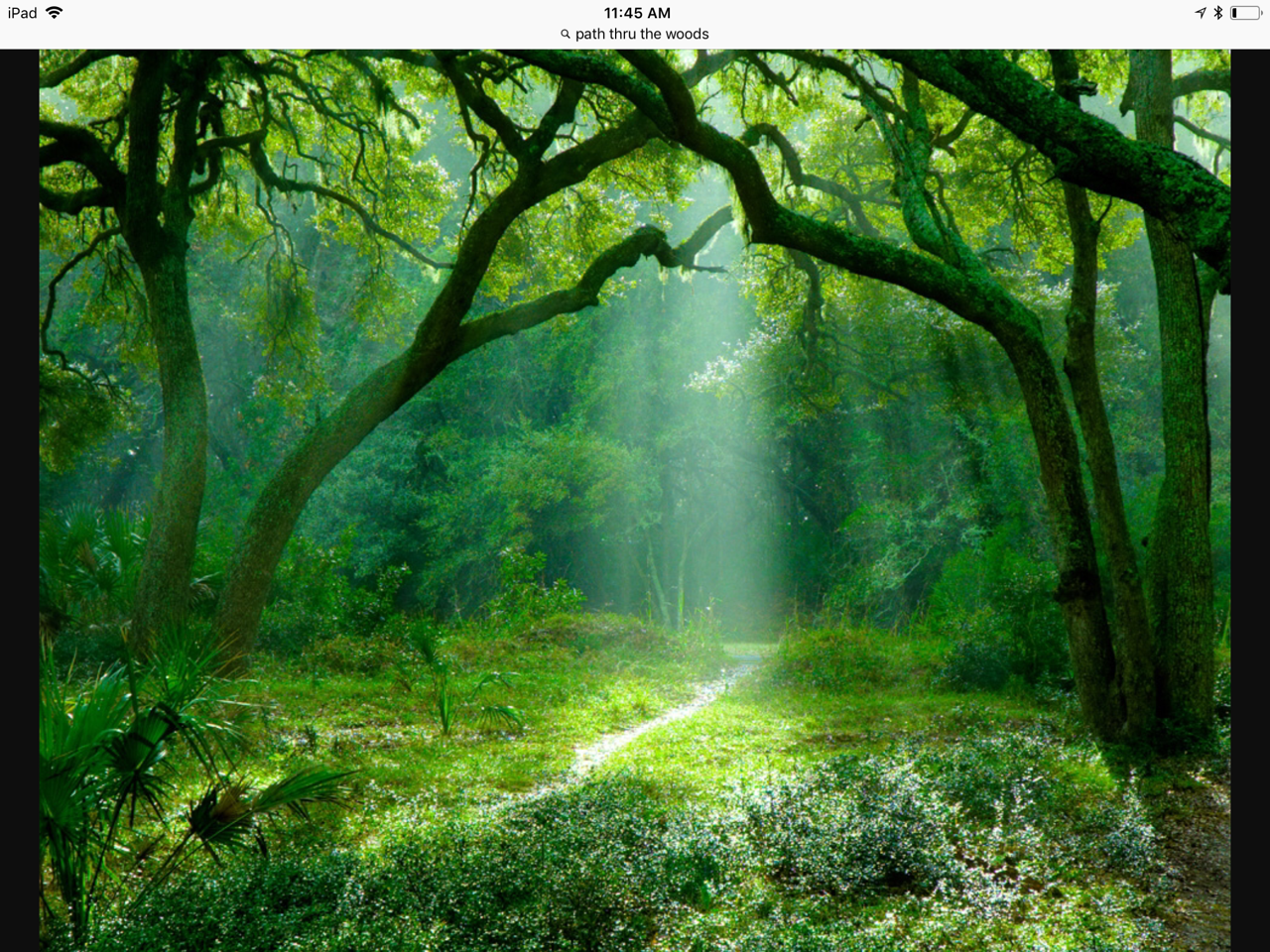The image size is (1270, 952).
Task: Tap the magnifying glass search icon
Action: [565, 34]
